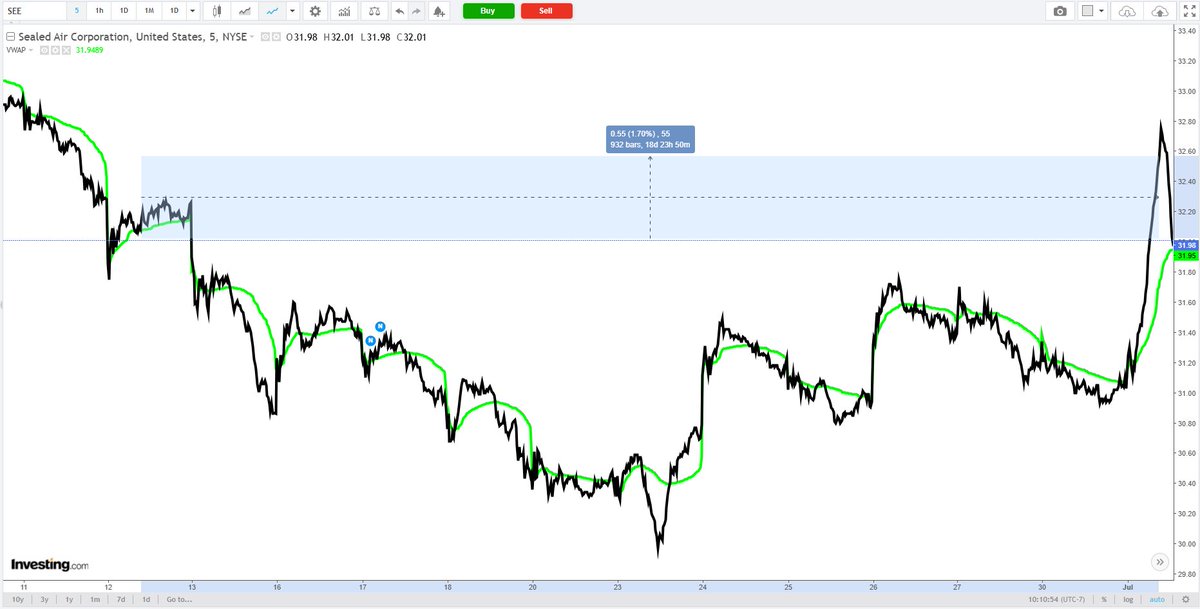Click the VWAP price label 31.95
1200x609 pixels.
[1187, 256]
